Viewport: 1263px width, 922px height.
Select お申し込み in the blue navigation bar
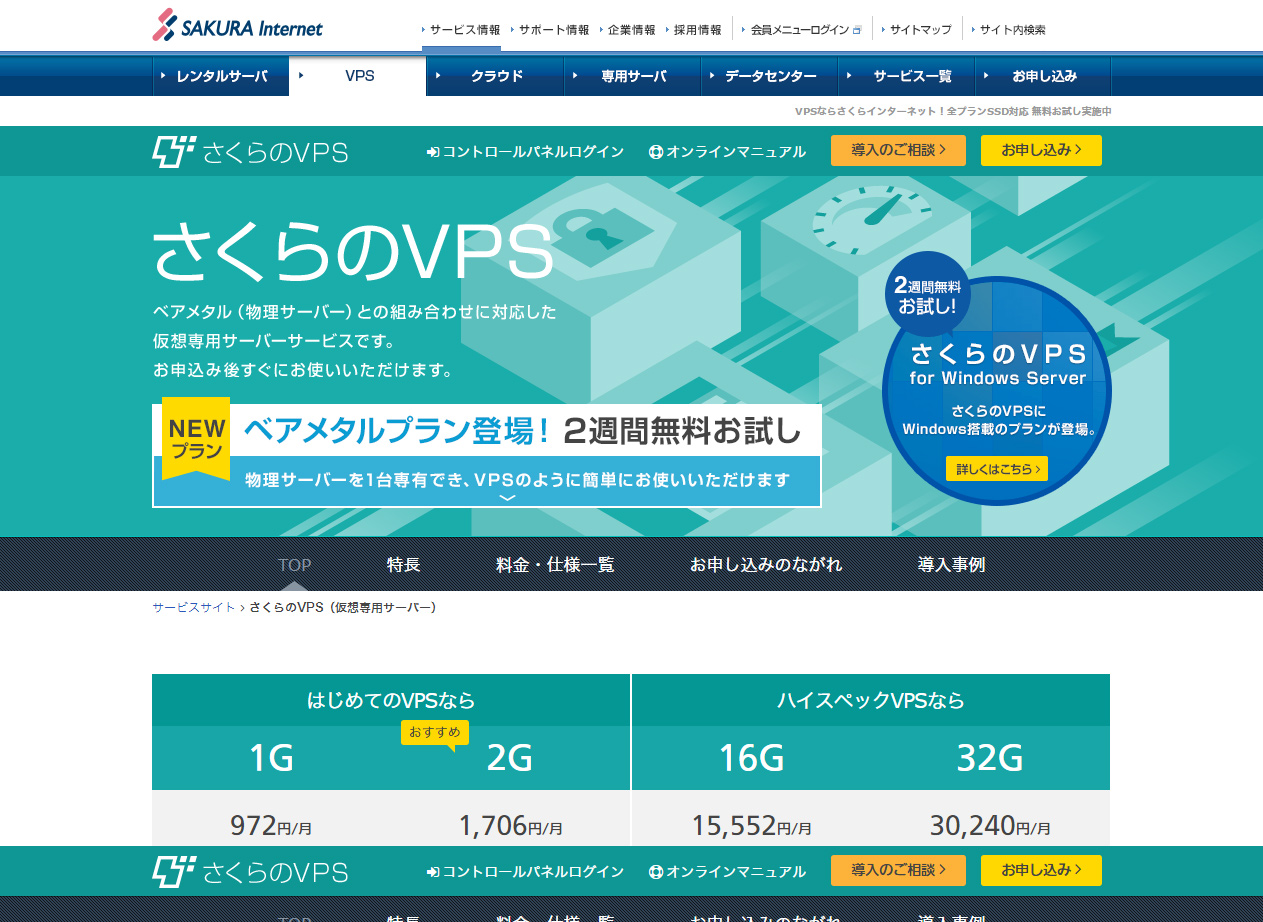point(1043,76)
